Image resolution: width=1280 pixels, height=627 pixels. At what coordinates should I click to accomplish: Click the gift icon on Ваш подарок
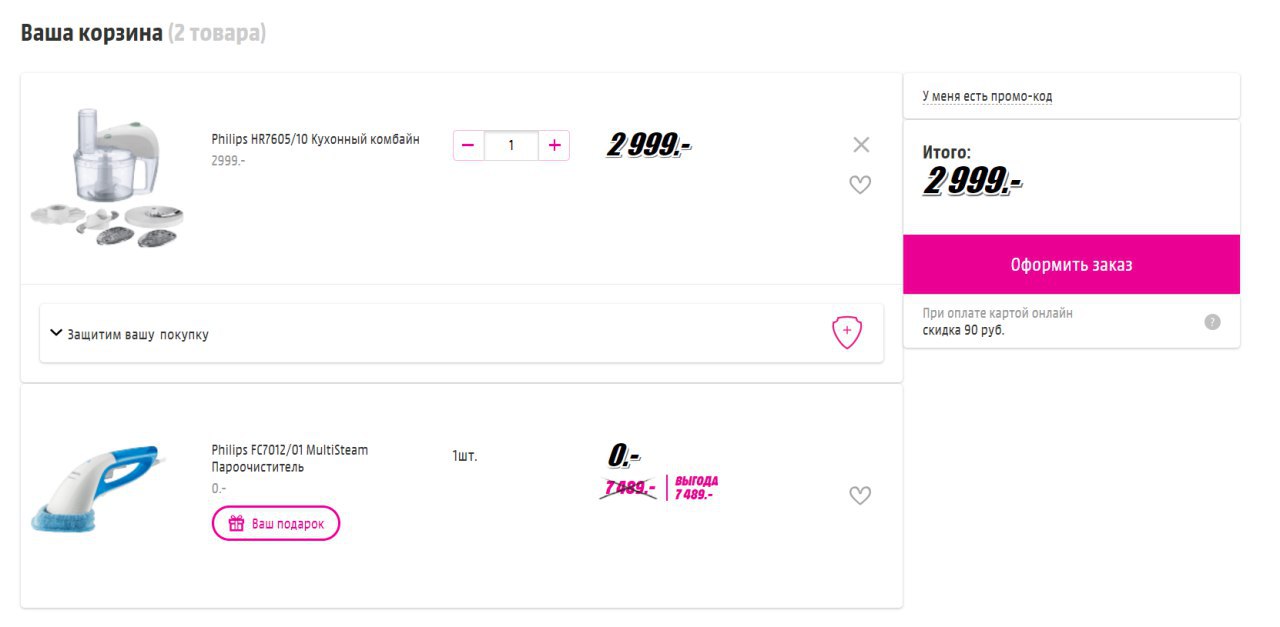pyautogui.click(x=236, y=523)
